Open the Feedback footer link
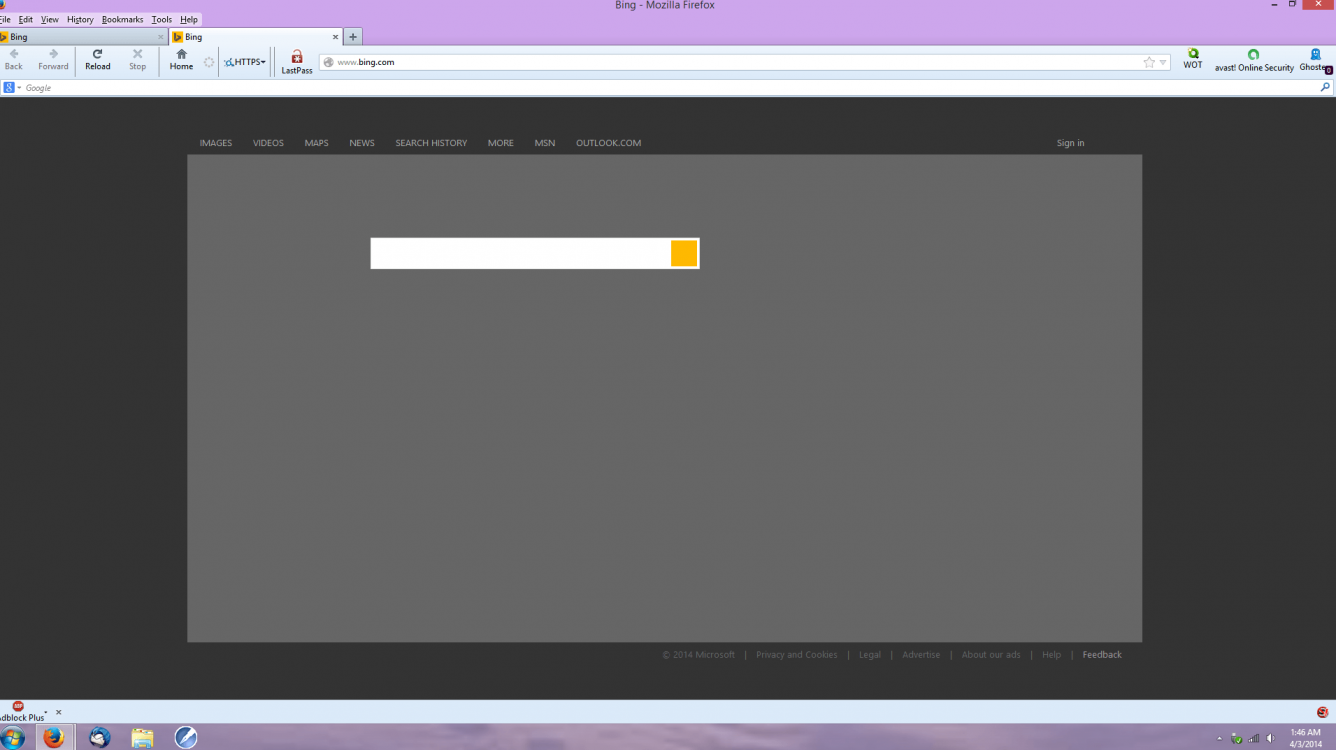The width and height of the screenshot is (1336, 750). (x=1102, y=655)
